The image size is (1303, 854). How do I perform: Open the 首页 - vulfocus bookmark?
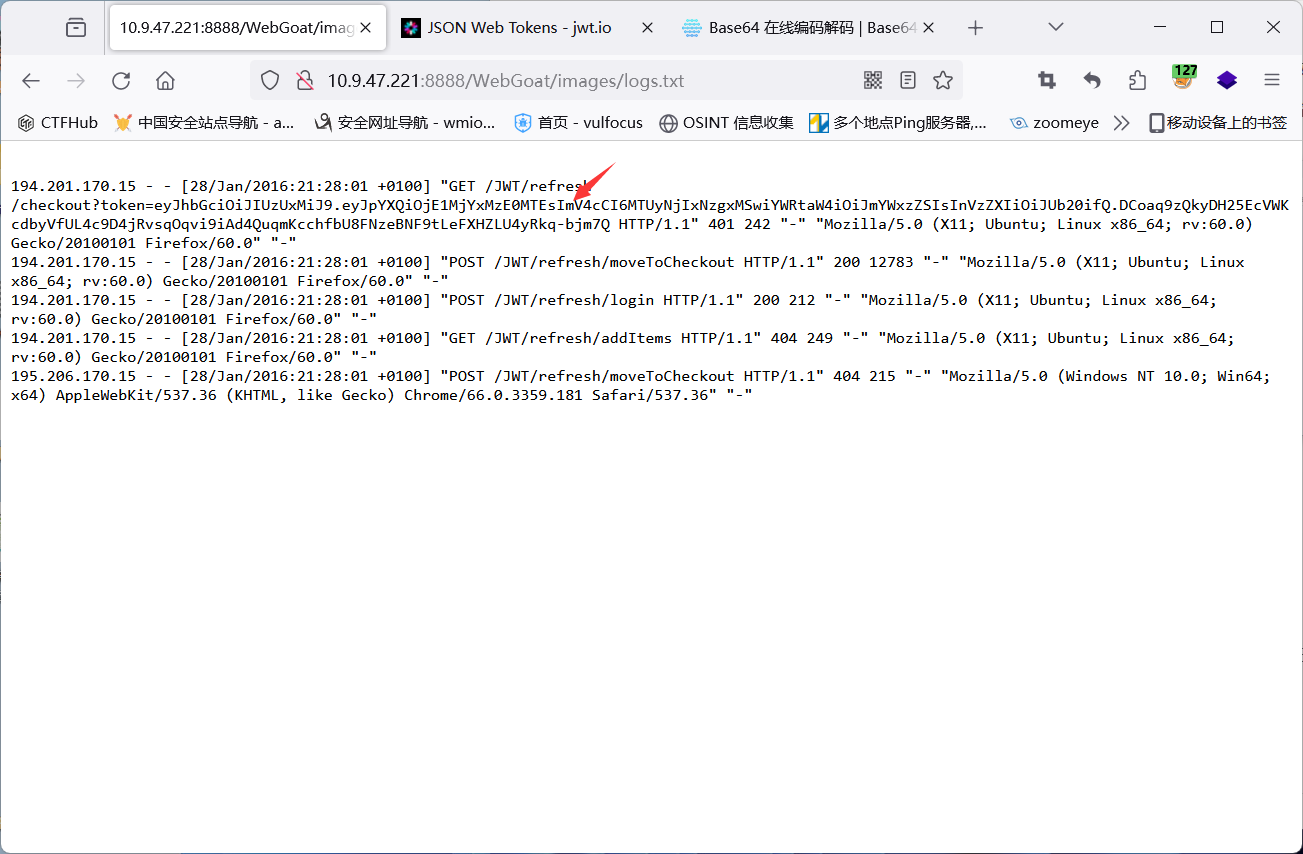[578, 123]
